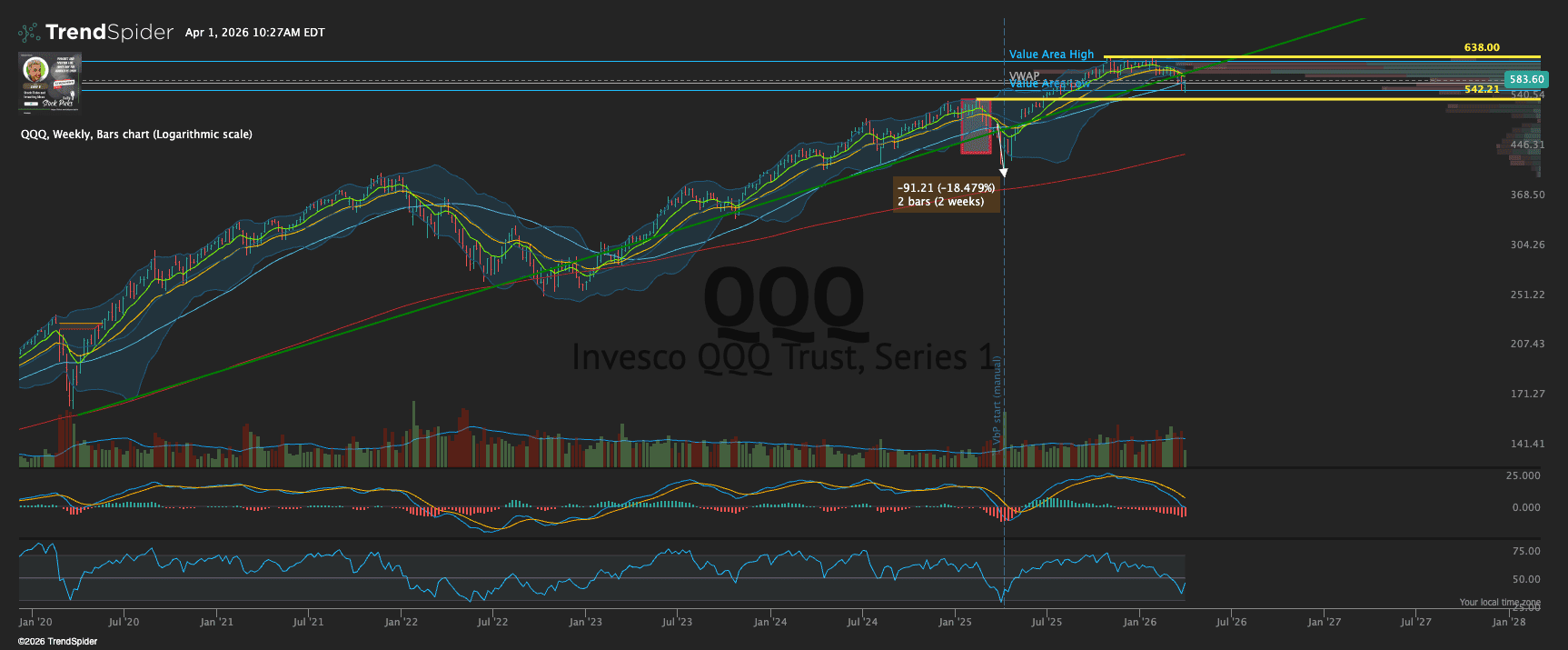The height and width of the screenshot is (650, 1568).
Task: Select the red shaded rectangle annotation
Action: click(x=976, y=126)
